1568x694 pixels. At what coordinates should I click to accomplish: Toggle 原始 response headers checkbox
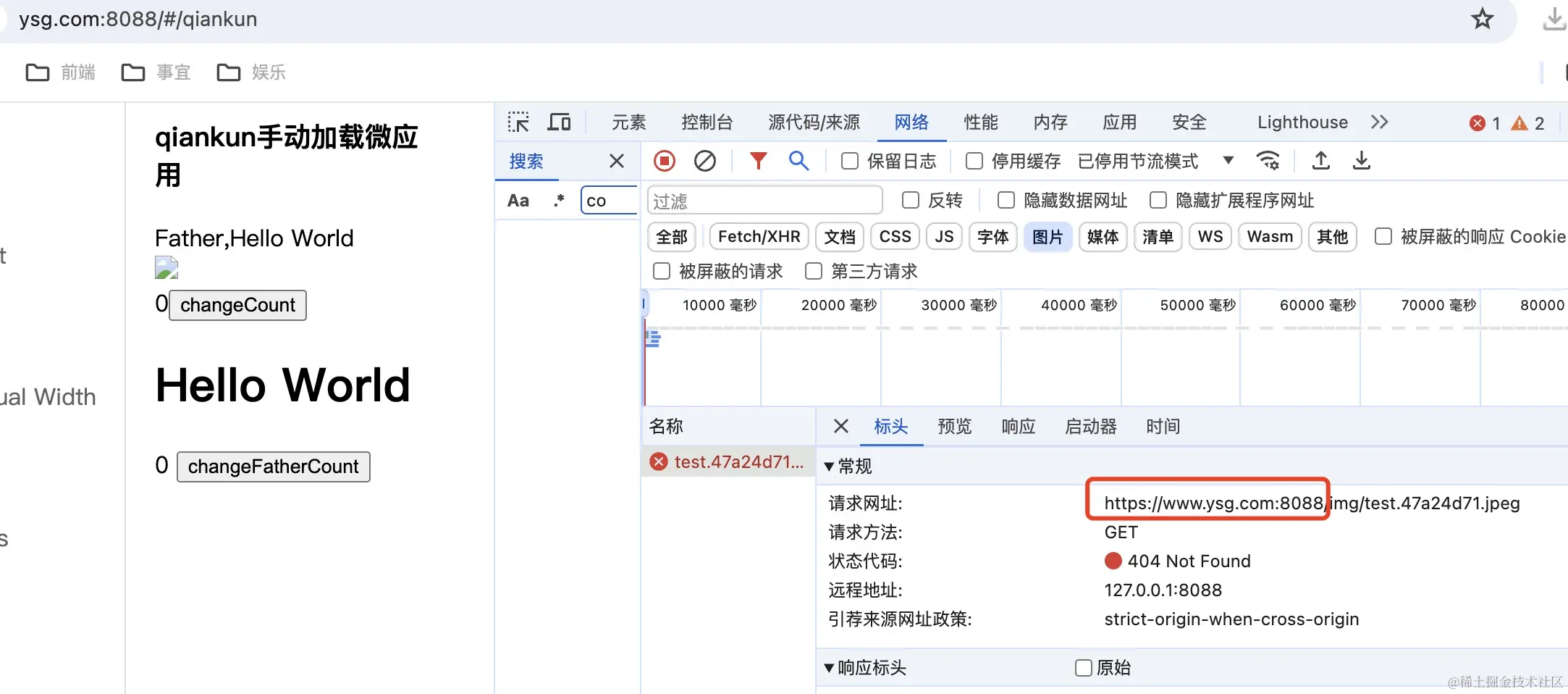point(1084,667)
